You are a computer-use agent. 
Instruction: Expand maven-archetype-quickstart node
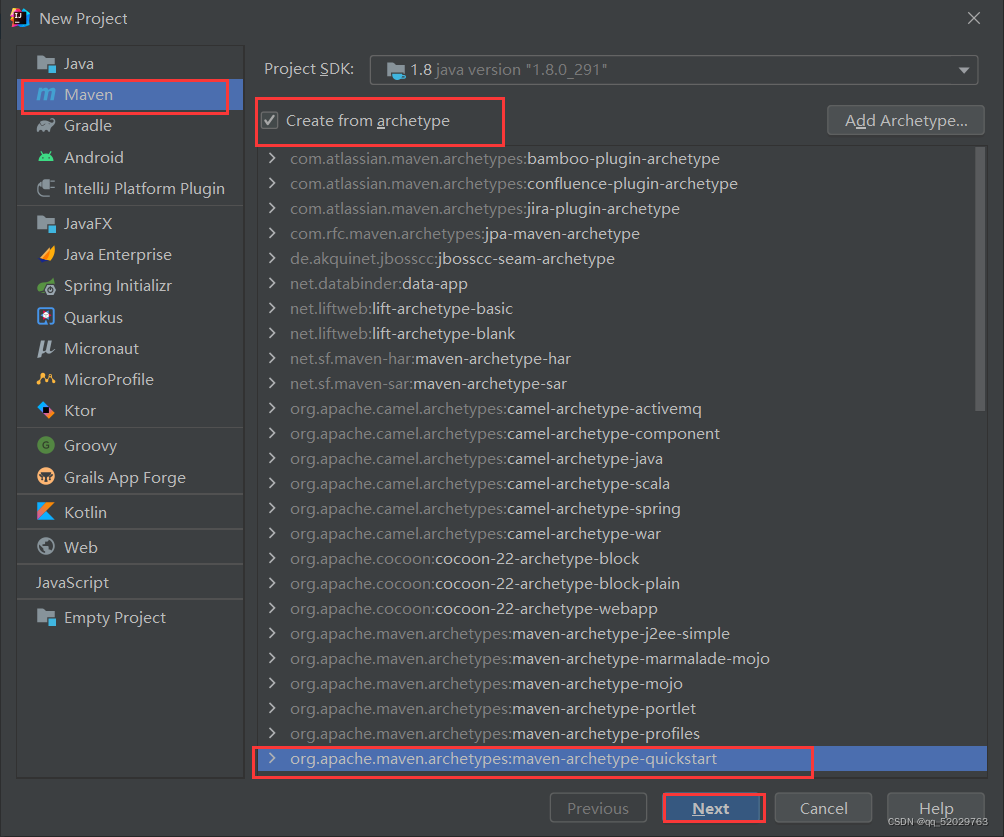click(272, 758)
